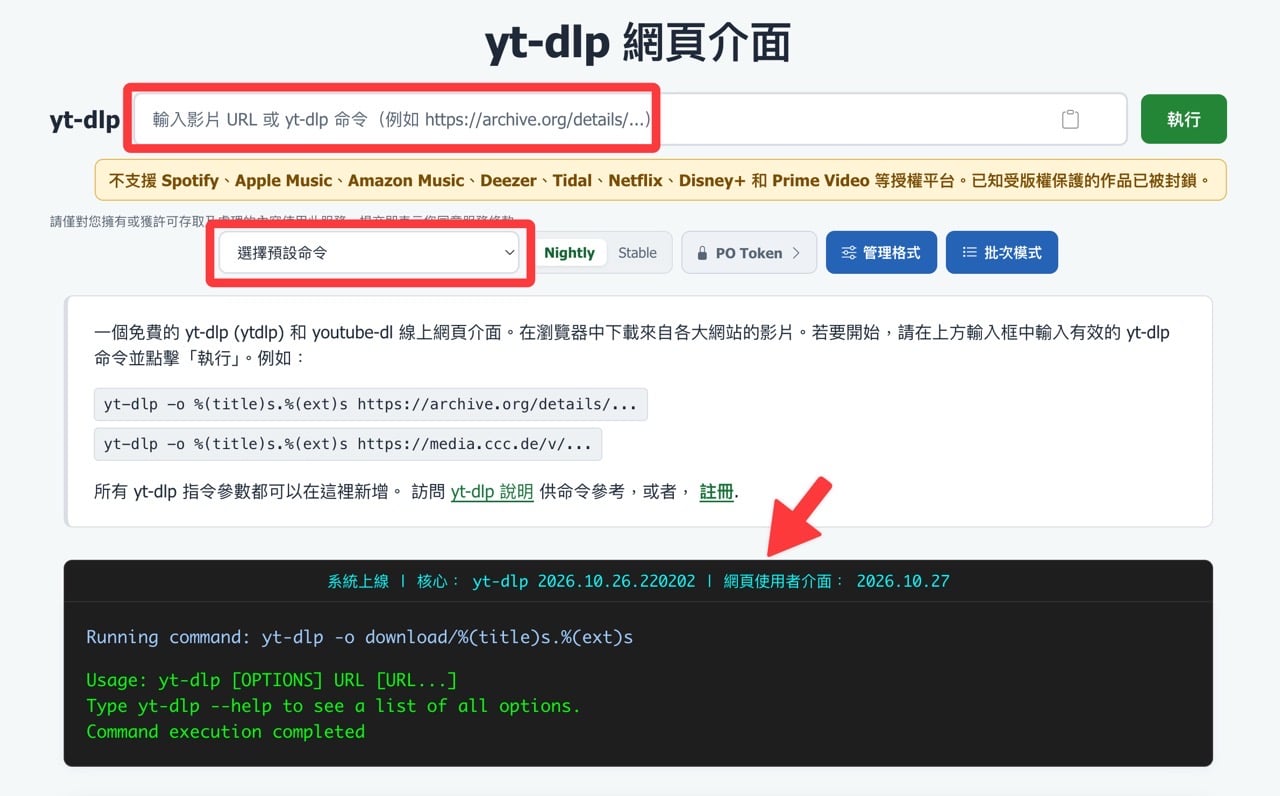Screen dimensions: 1280x796
Task: Focus the video URL or command input field
Action: pyautogui.click(x=630, y=119)
